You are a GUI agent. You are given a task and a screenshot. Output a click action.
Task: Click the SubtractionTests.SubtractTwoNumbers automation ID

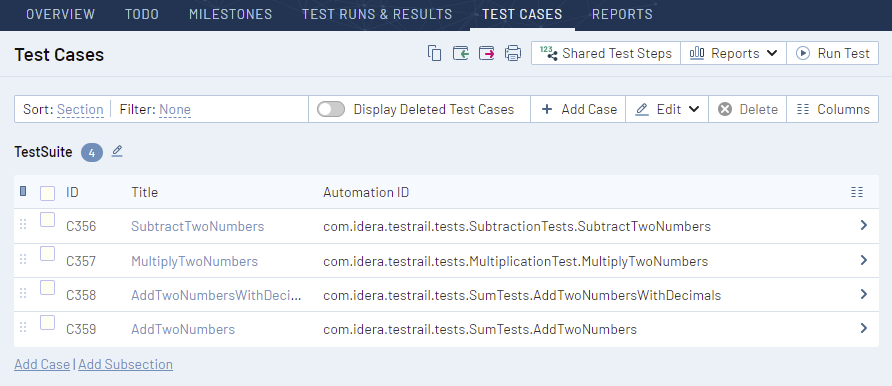click(x=517, y=226)
